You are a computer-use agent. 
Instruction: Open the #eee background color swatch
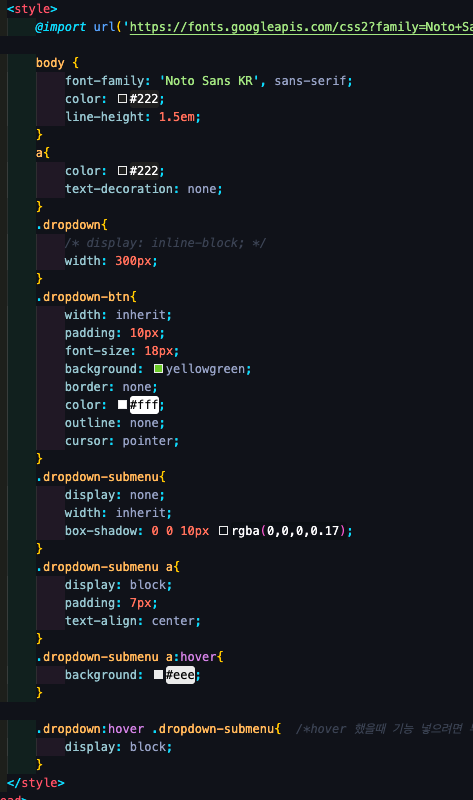[158, 674]
